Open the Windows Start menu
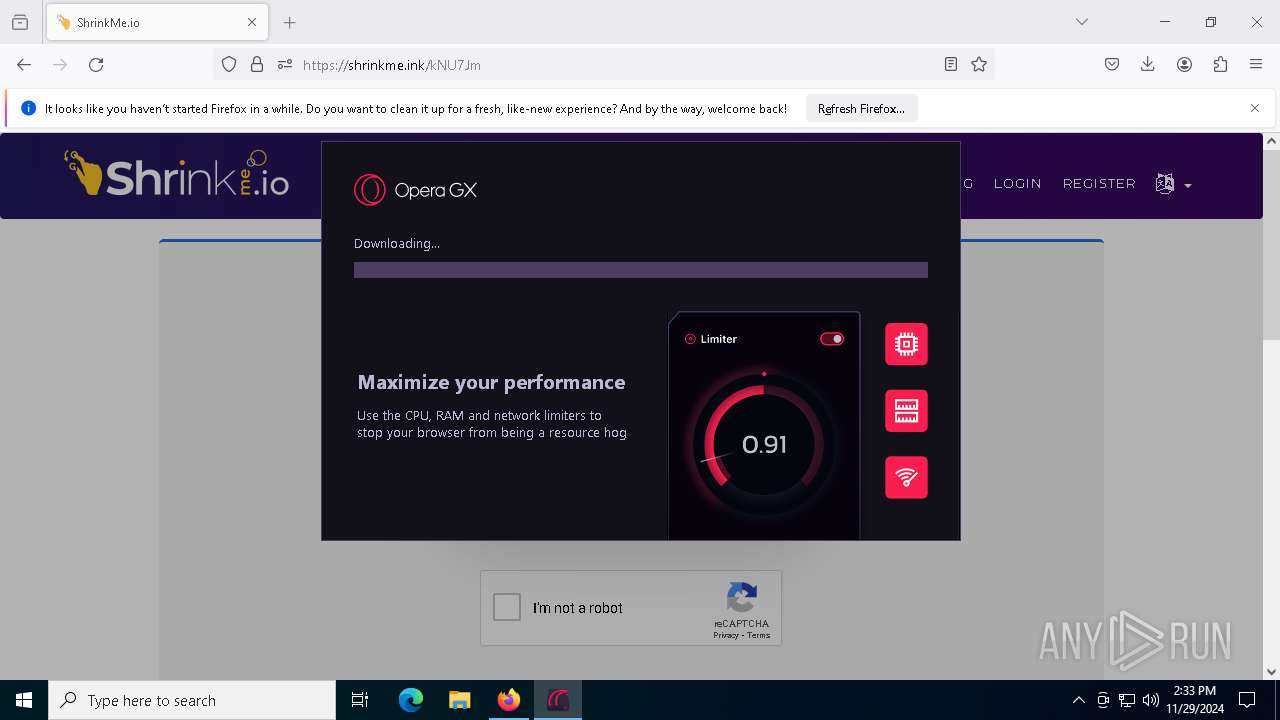Viewport: 1280px width, 720px height. click(x=24, y=700)
